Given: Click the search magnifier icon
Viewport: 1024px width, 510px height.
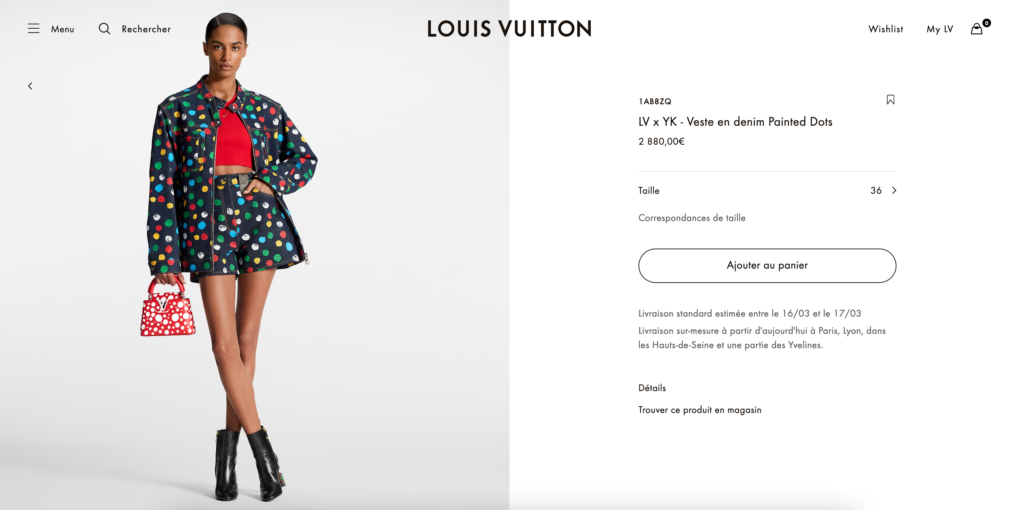Looking at the screenshot, I should click(104, 29).
